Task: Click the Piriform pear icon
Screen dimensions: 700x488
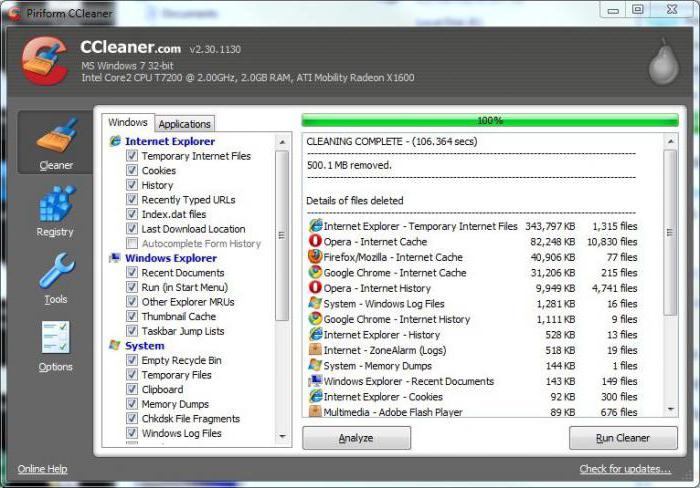Action: pos(663,63)
